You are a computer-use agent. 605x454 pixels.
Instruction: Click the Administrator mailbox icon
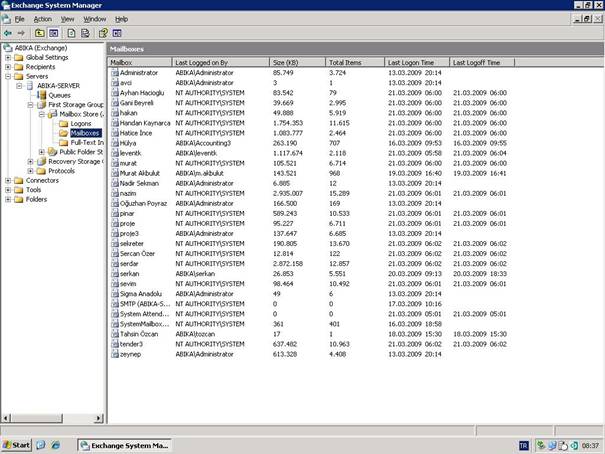click(x=115, y=73)
